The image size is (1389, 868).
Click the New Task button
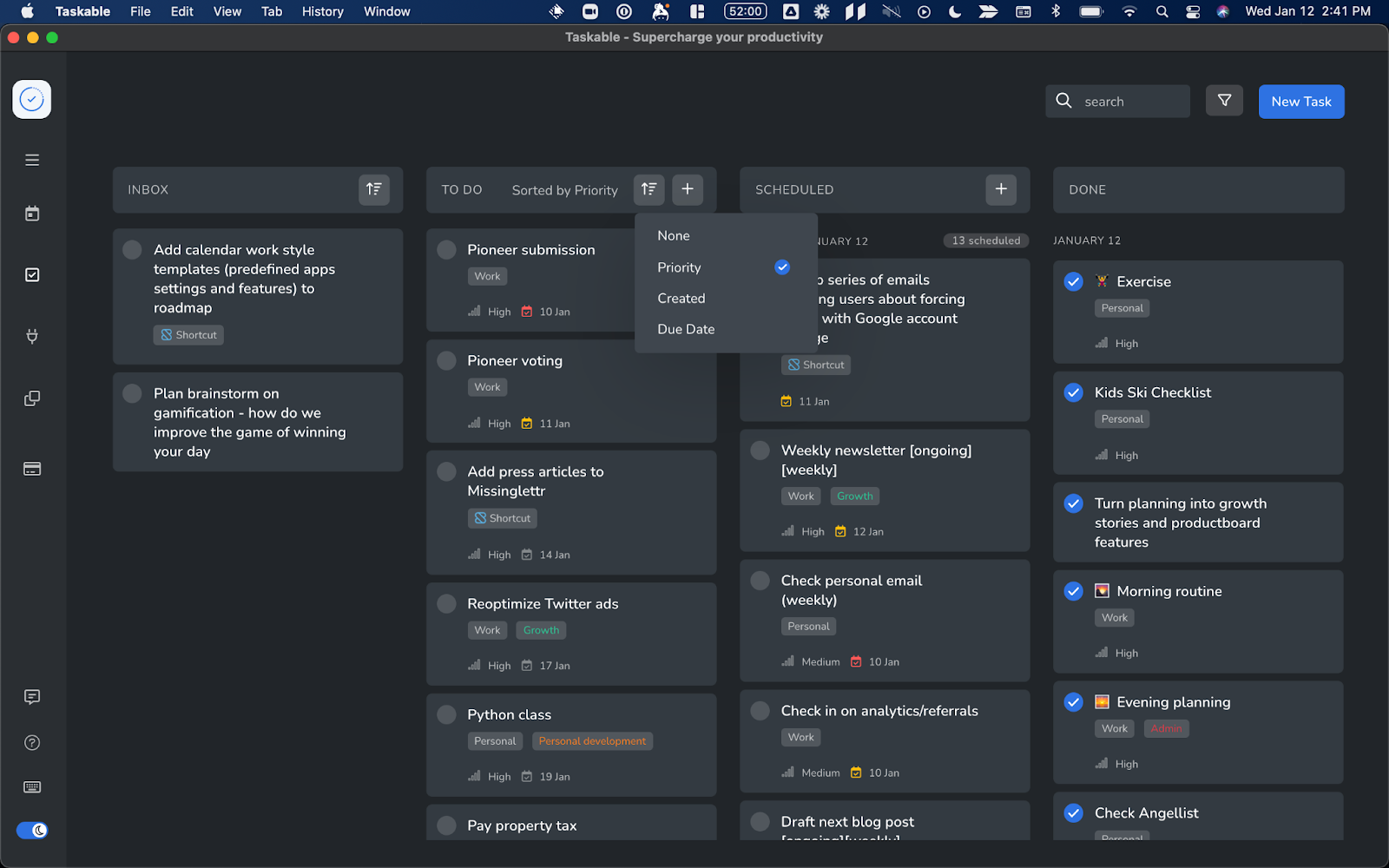click(x=1300, y=101)
